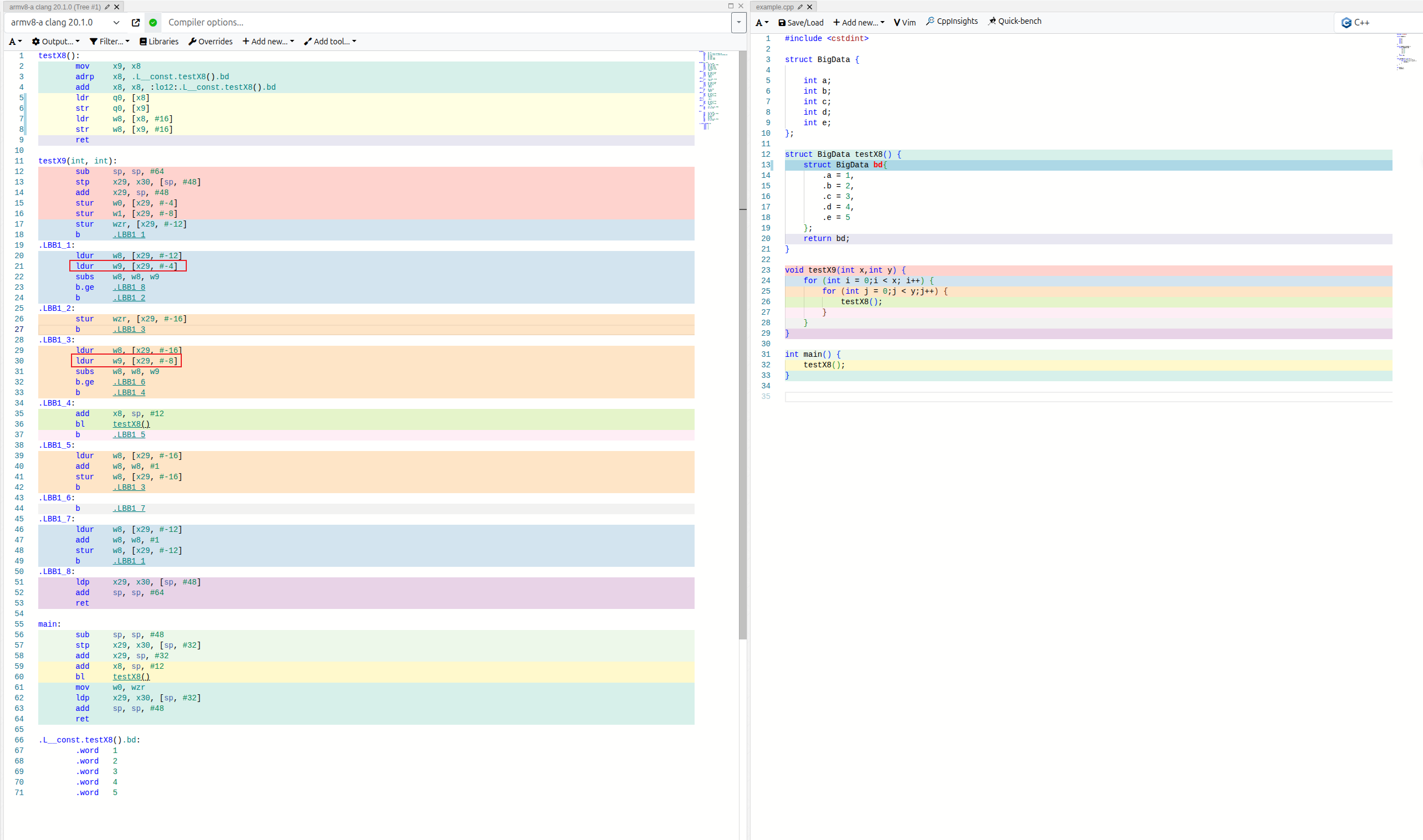Open Add tool menu in compiler pane
Viewport: 1423px width, 840px height.
pyautogui.click(x=330, y=42)
